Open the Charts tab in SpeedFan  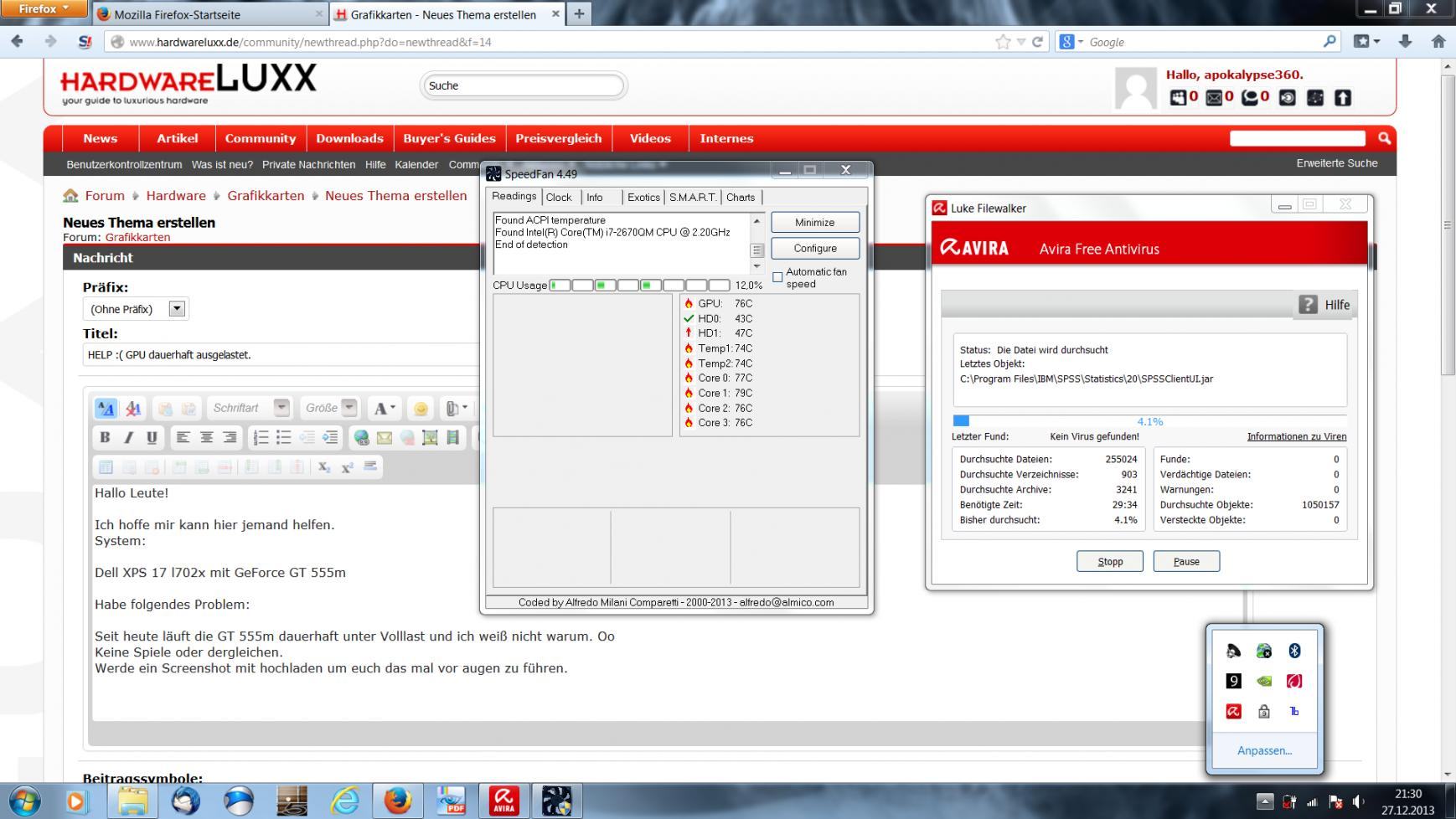pyautogui.click(x=741, y=198)
